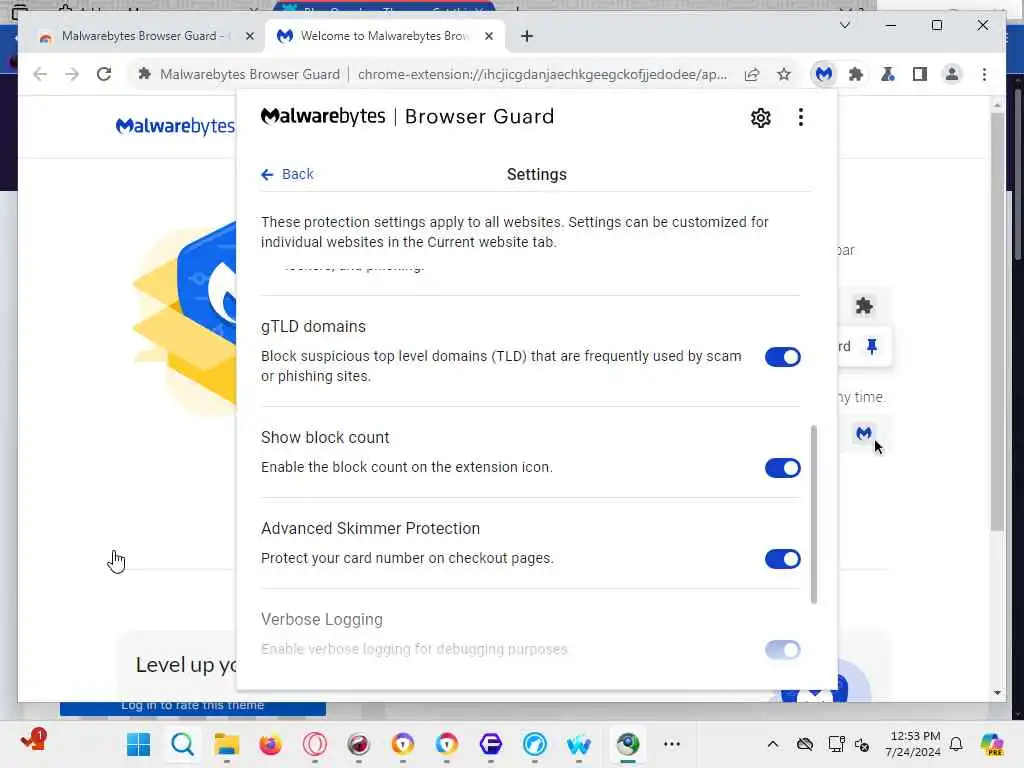Click the Malwarebytes M icon on welcome page
The width and height of the screenshot is (1024, 768).
pos(863,433)
